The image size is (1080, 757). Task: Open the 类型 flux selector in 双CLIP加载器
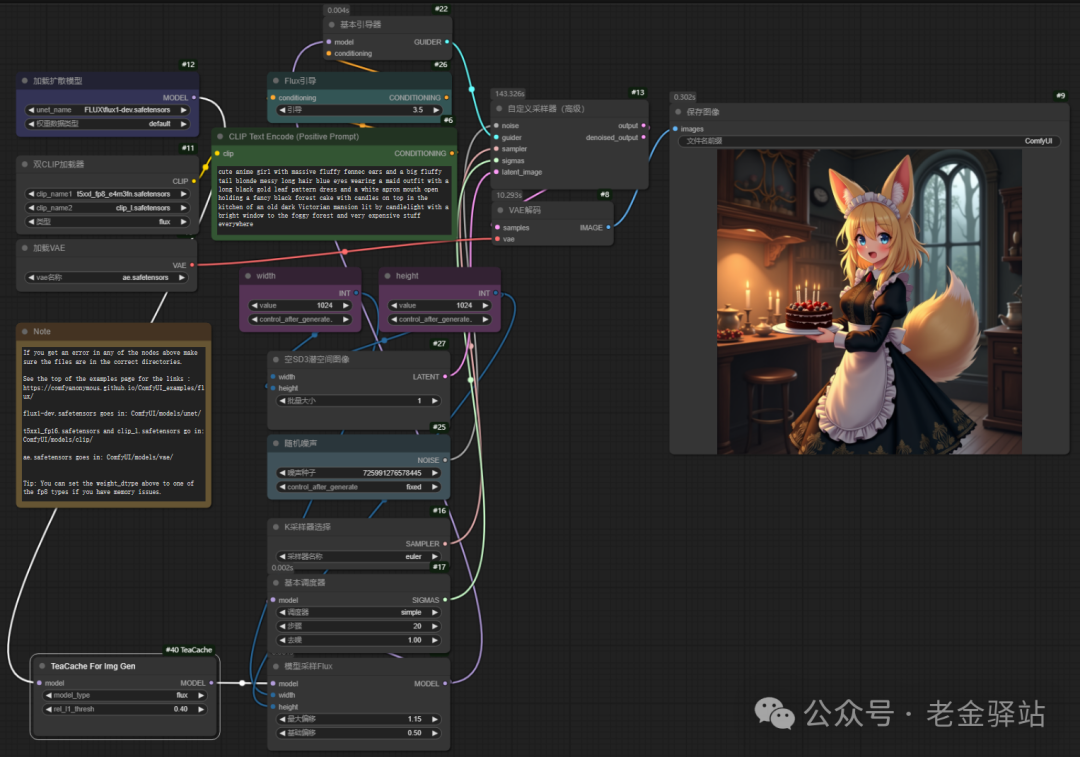[x=107, y=222]
